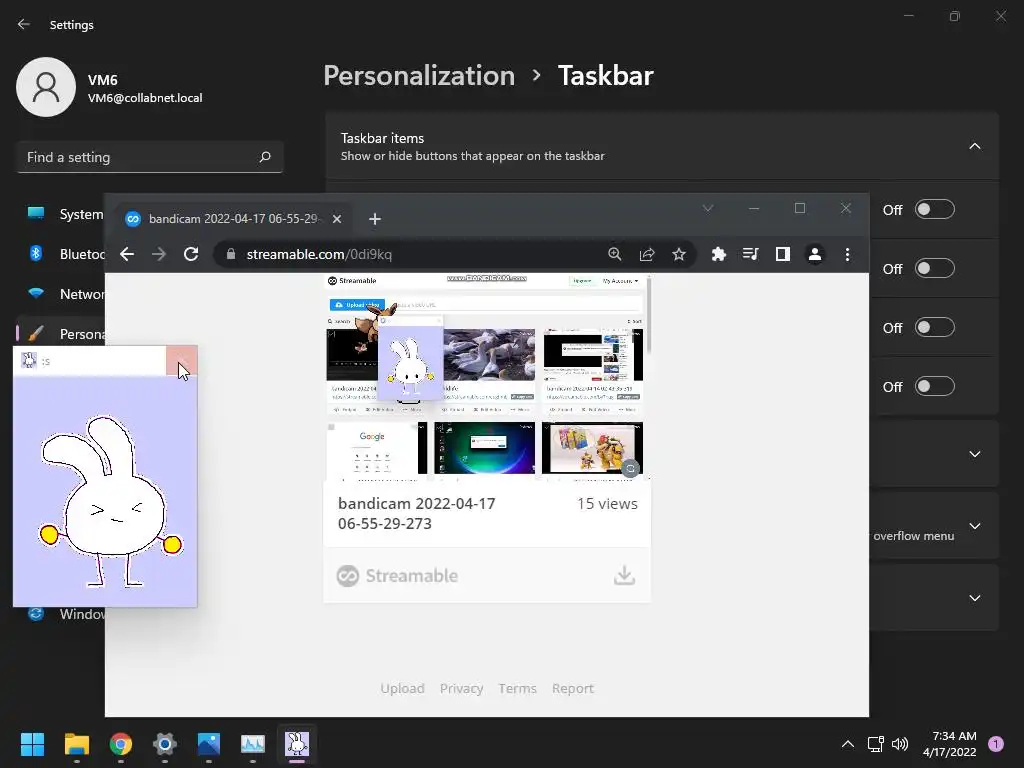Click Upload footer link
Viewport: 1024px width, 768px height.
point(402,688)
